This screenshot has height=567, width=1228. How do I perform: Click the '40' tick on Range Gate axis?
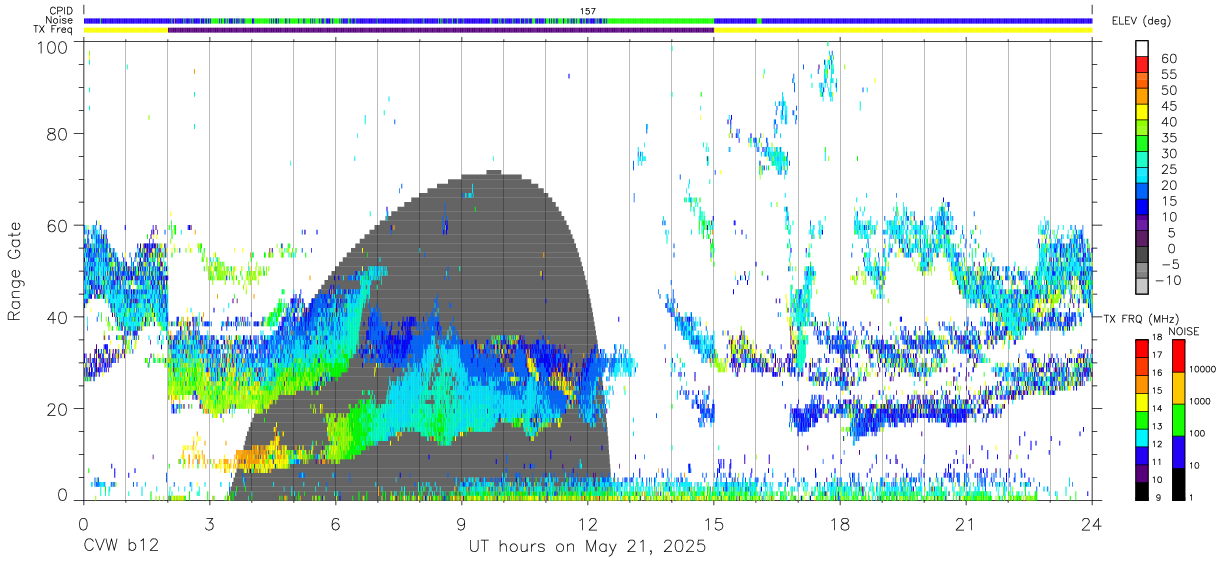tap(56, 316)
